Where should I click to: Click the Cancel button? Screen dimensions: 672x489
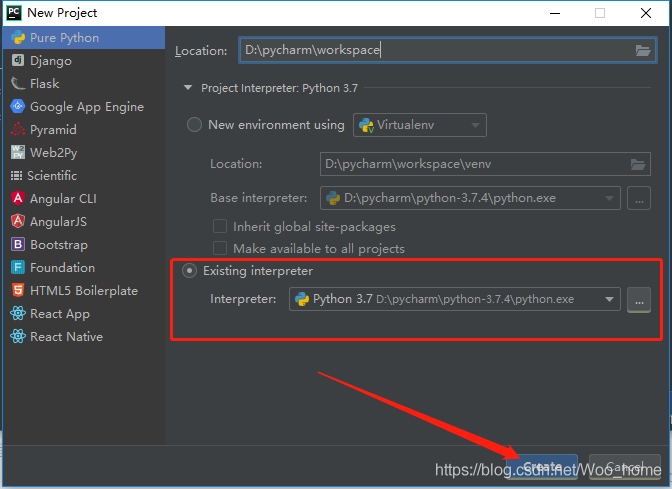(x=625, y=466)
